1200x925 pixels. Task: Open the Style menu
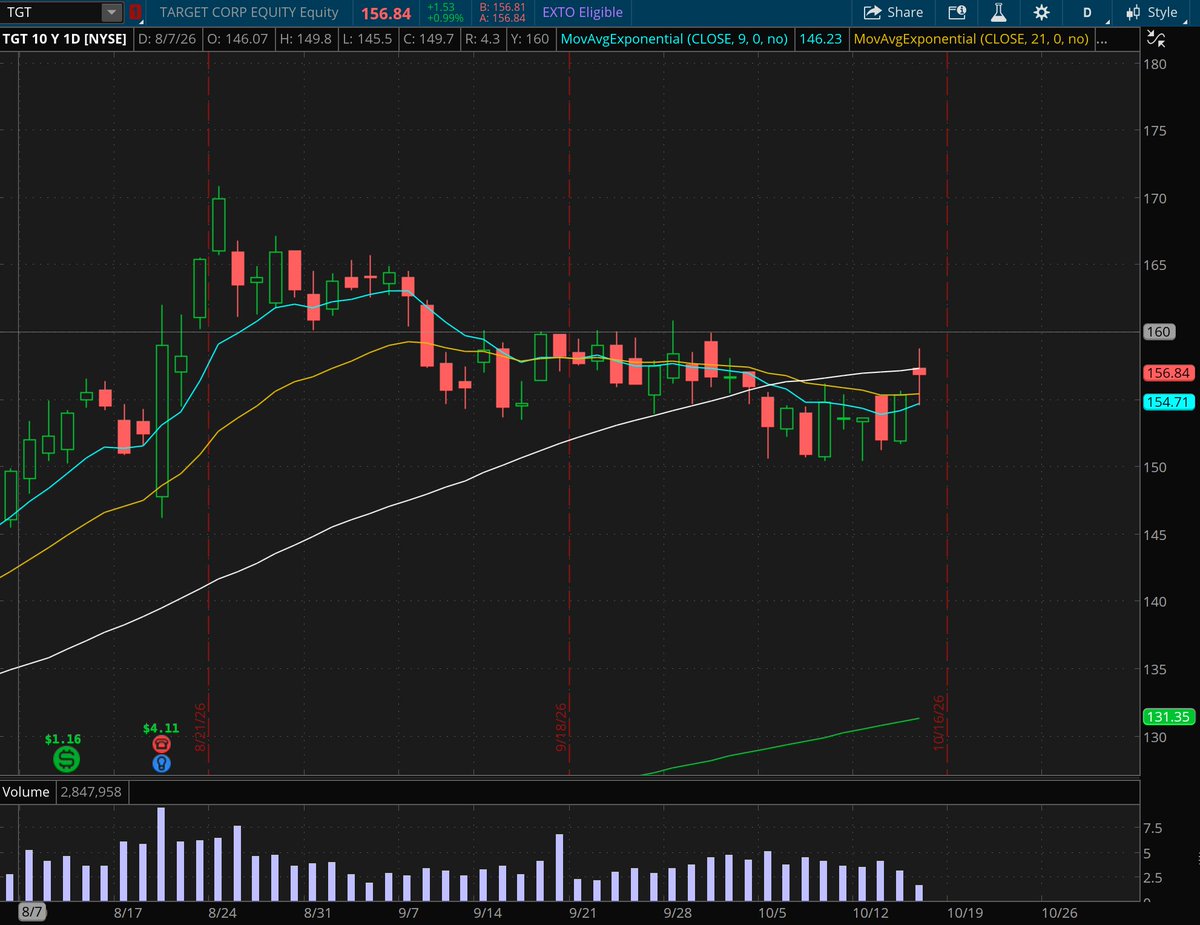[1151, 13]
